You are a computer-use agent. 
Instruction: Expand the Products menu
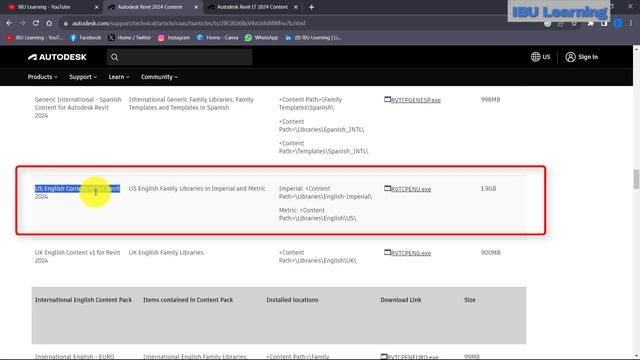tap(42, 77)
